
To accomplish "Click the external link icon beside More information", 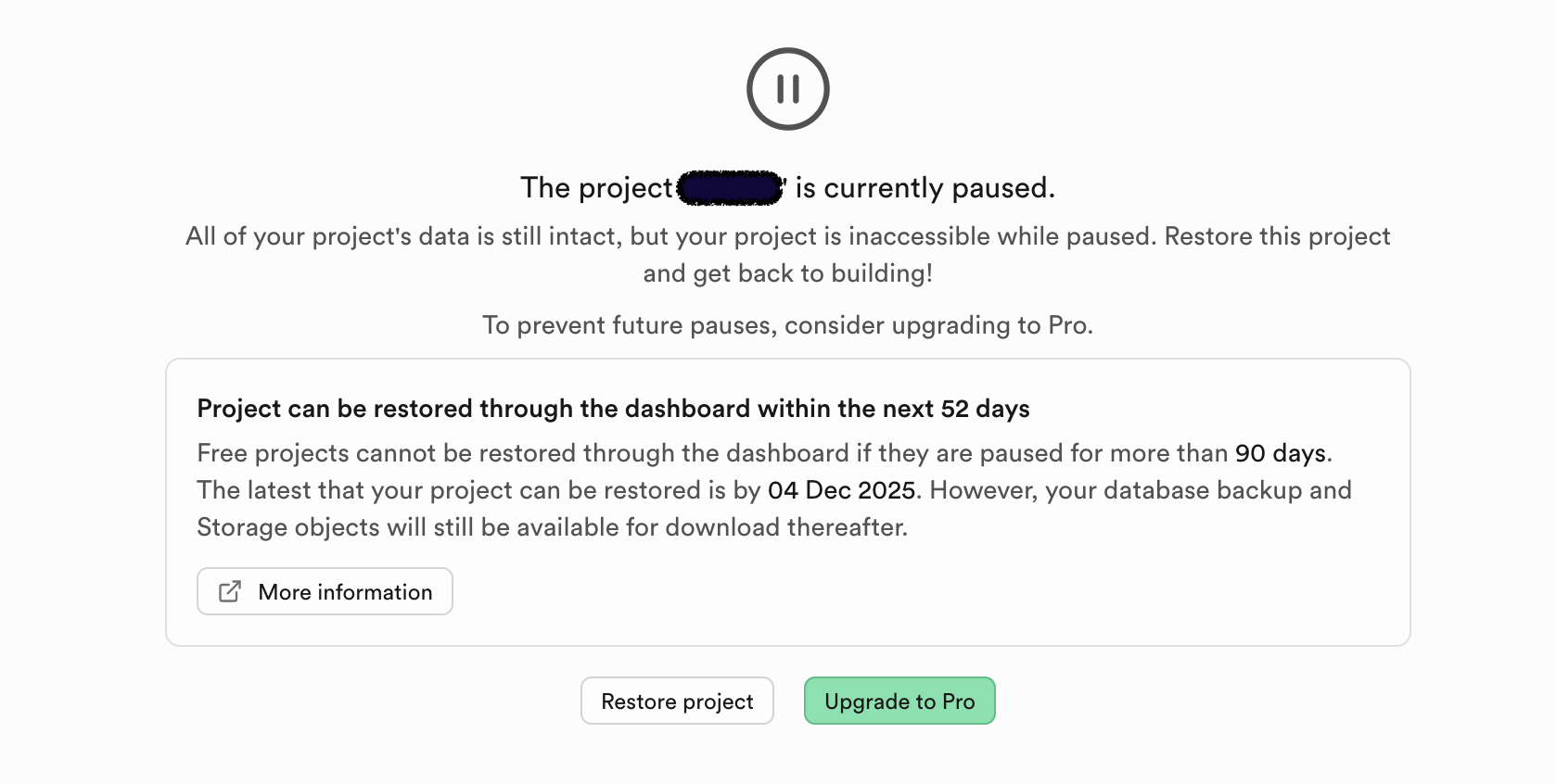I will [230, 591].
